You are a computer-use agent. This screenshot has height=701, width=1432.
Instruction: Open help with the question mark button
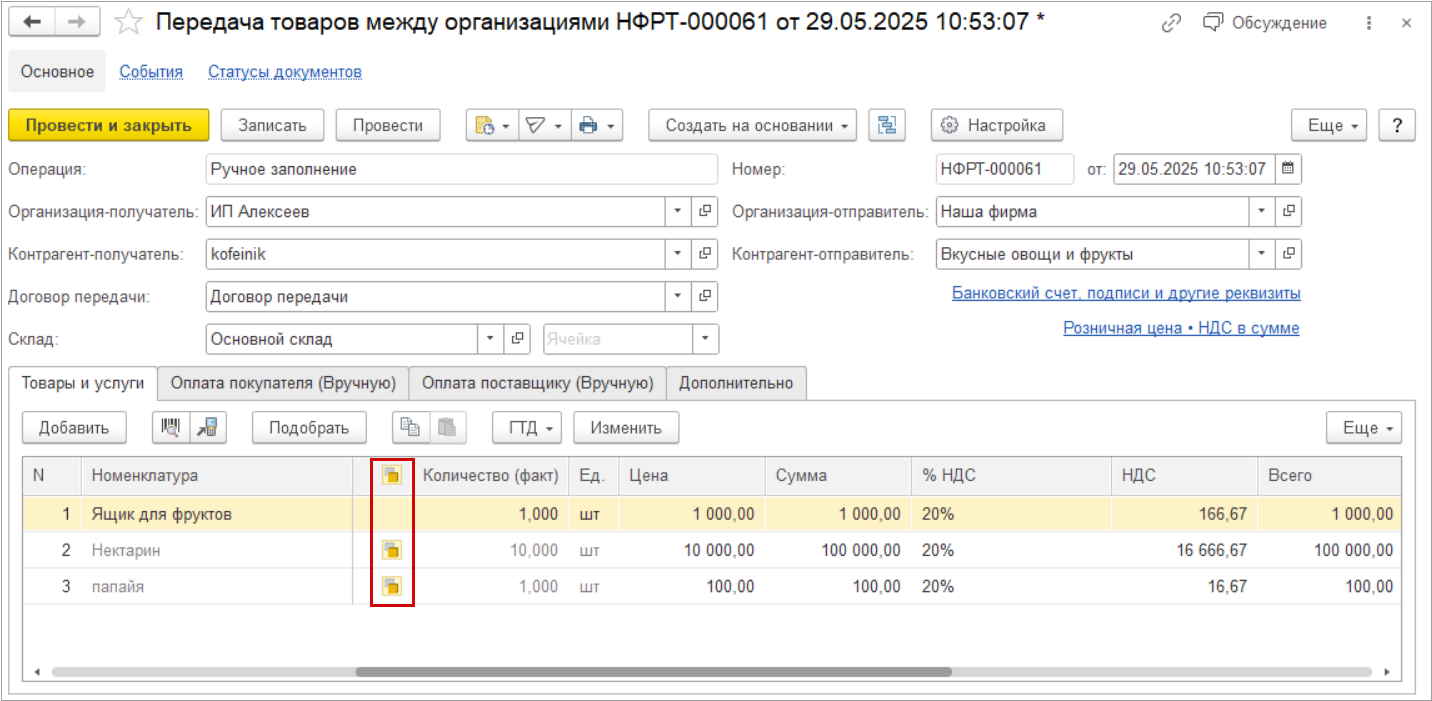tap(1397, 125)
